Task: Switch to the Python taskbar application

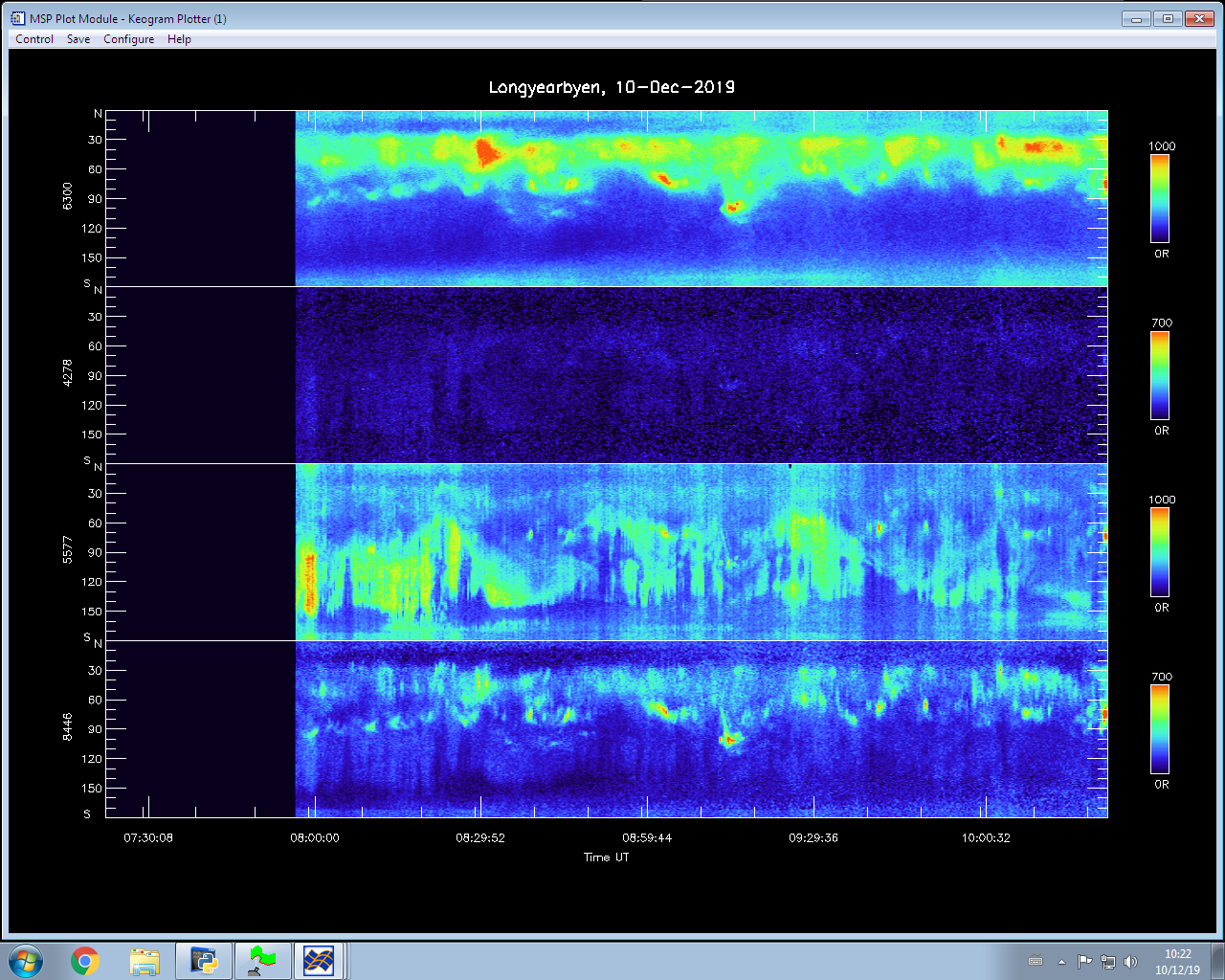Action: [204, 961]
